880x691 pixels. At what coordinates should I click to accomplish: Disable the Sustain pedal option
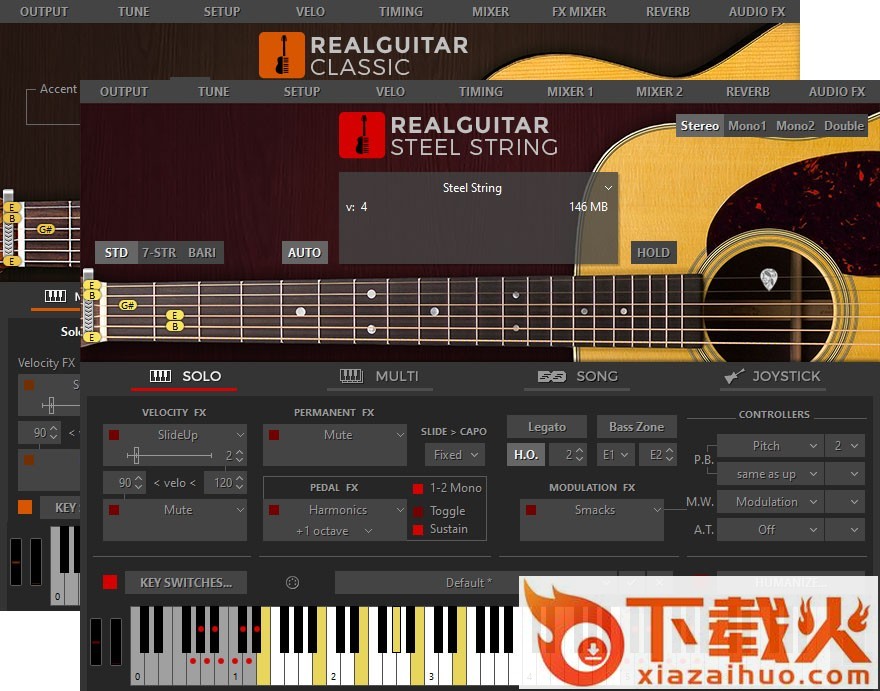click(x=418, y=529)
